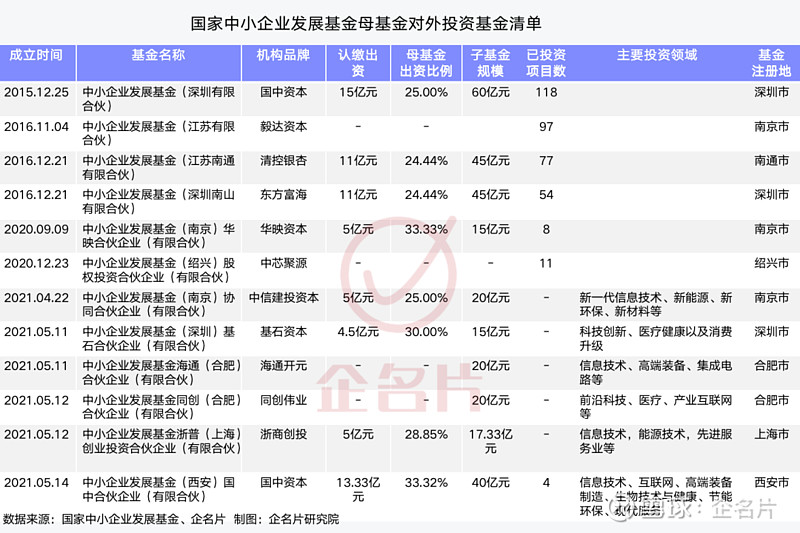
Task: Select registration city 南通市
Action: click(771, 161)
